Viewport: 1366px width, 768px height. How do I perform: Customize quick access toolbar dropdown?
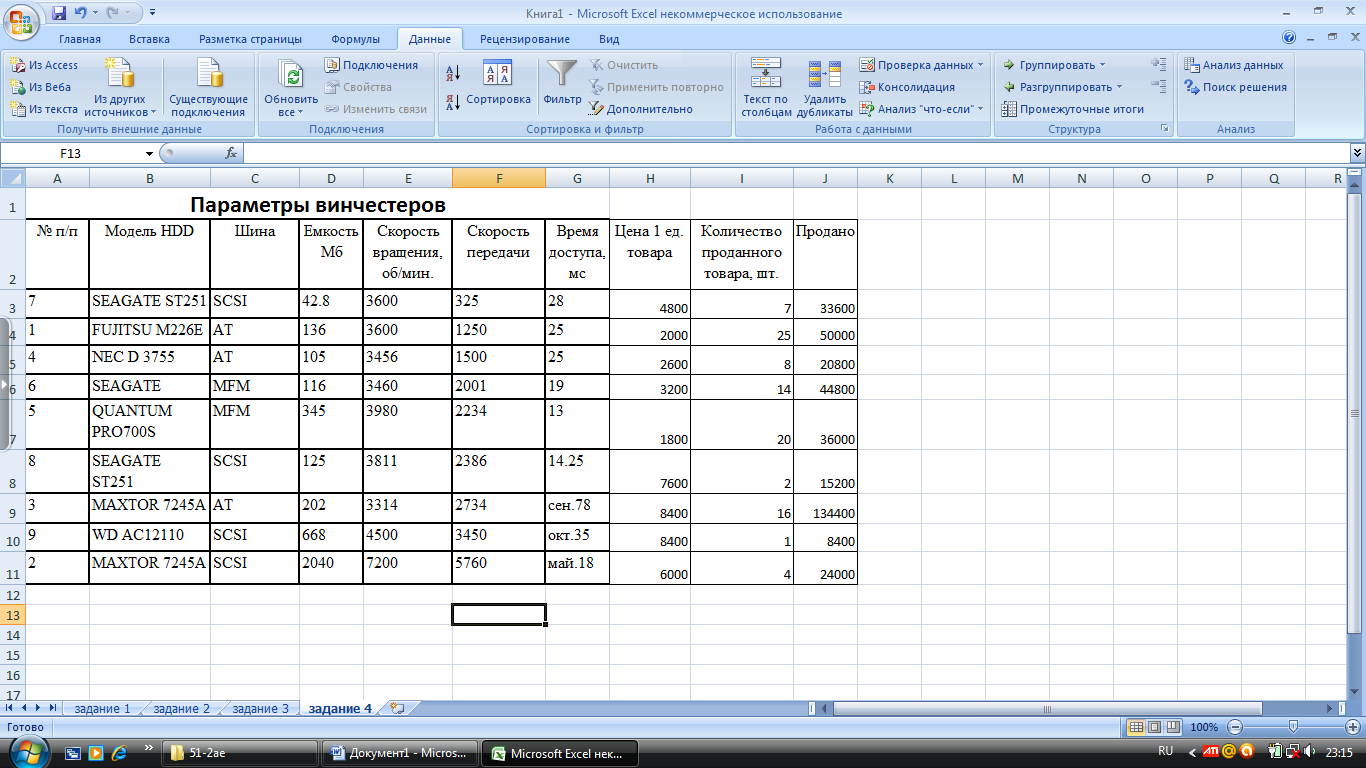pos(152,14)
